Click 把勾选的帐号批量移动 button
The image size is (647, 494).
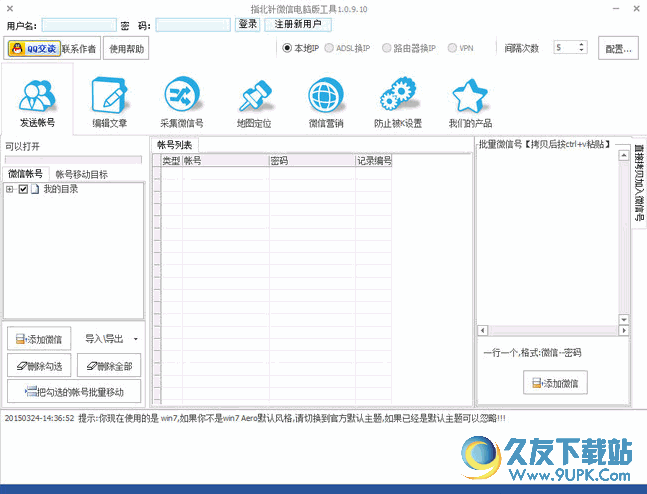74,392
